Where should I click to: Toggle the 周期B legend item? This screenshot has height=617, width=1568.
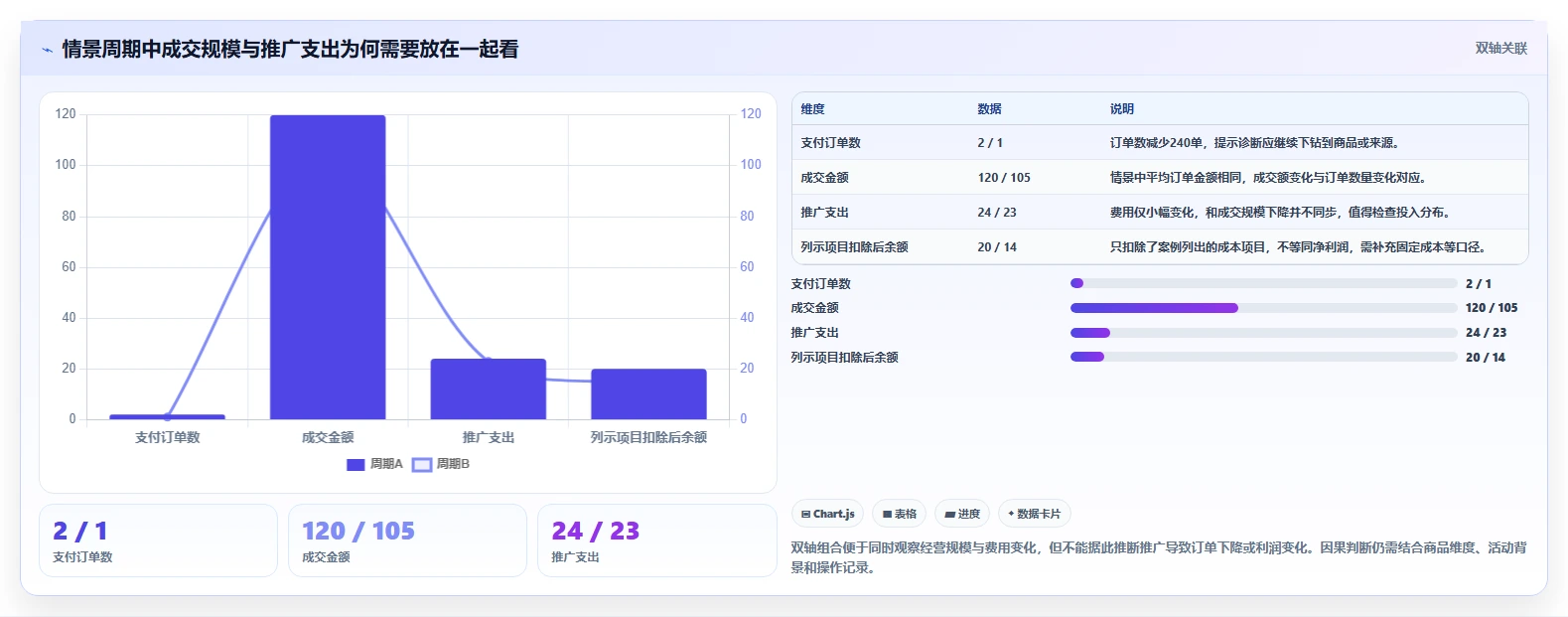click(x=441, y=464)
